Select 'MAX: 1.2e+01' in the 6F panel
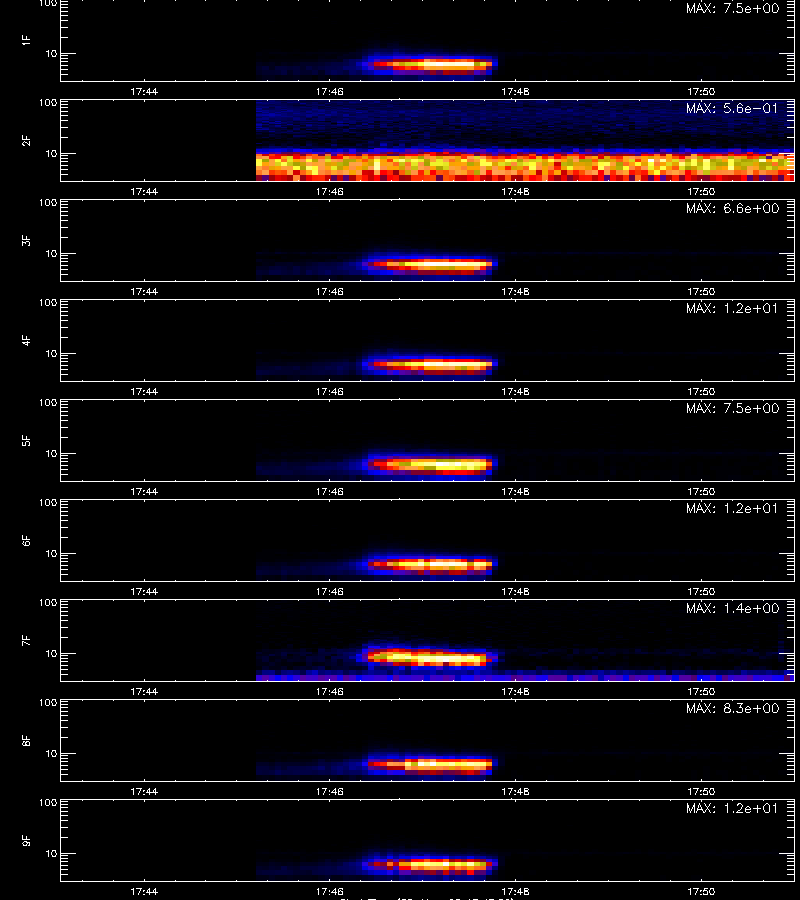Screen dimensions: 800x900 [x=732, y=508]
